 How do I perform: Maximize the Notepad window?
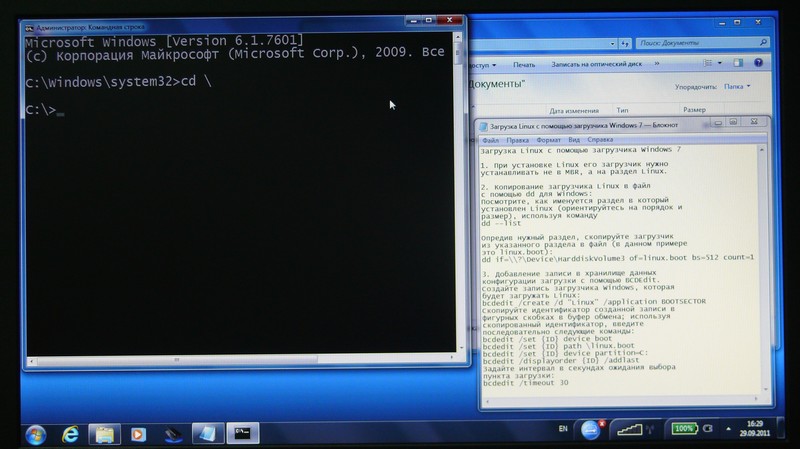pos(733,122)
